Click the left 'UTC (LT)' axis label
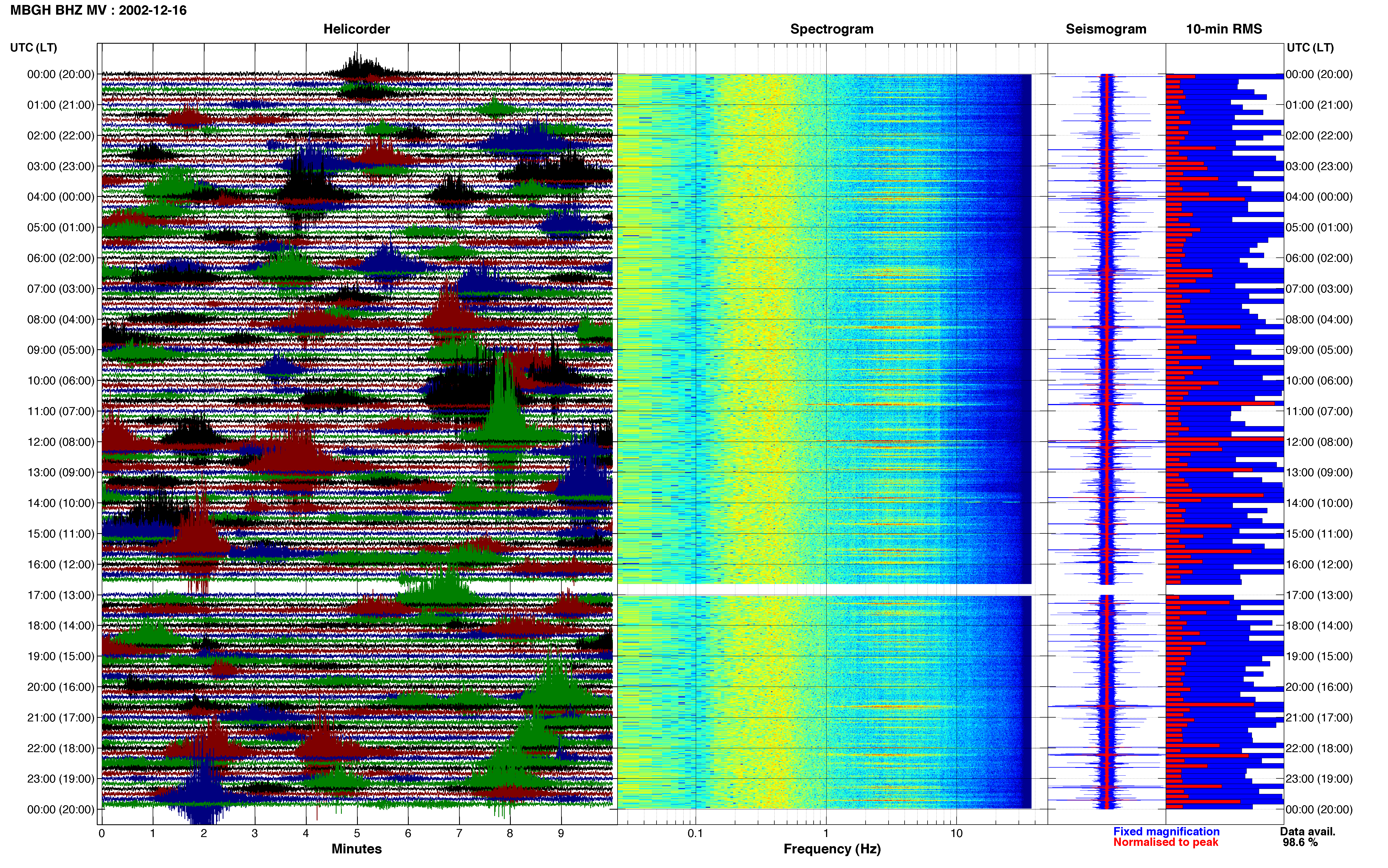The width and height of the screenshot is (1388, 868). [33, 48]
